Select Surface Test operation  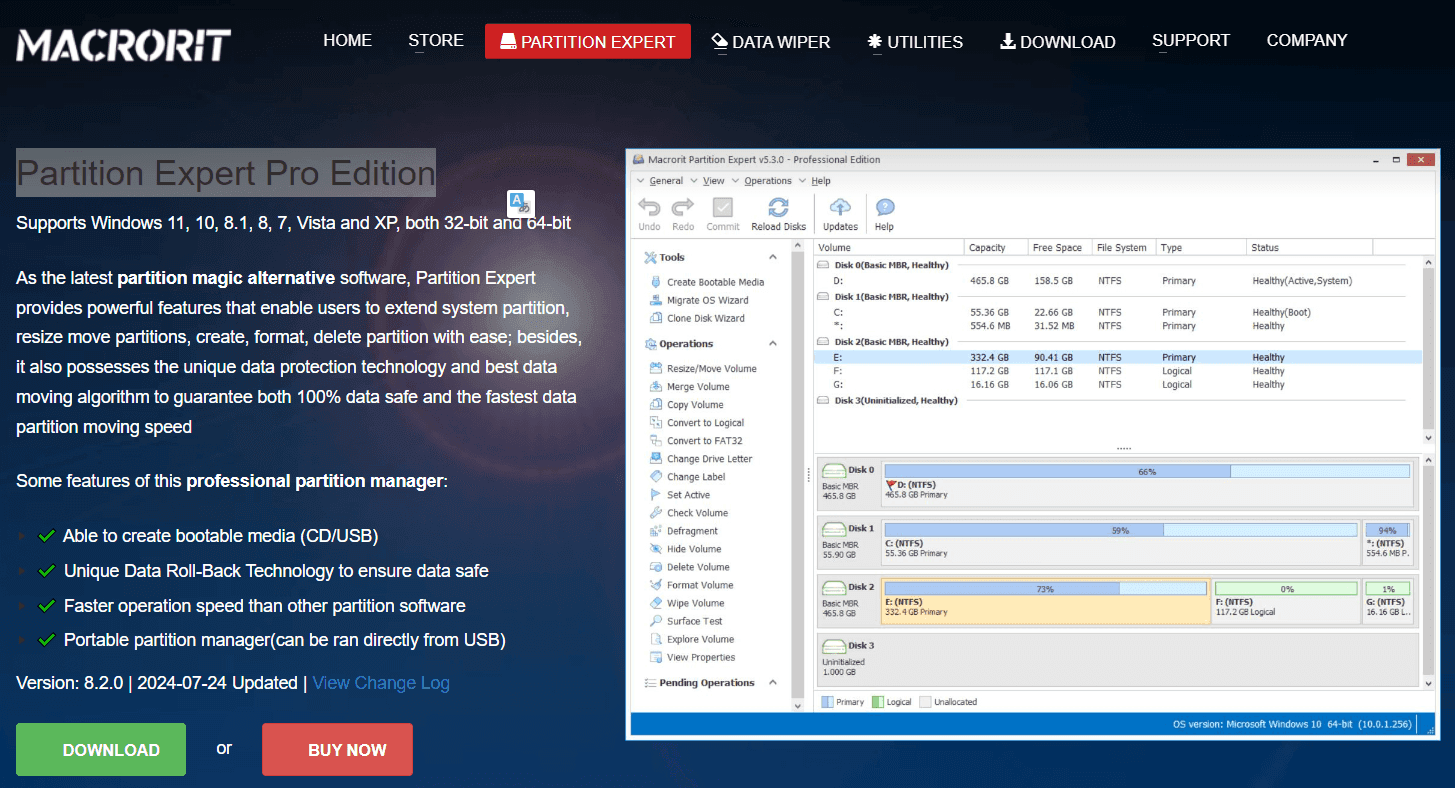pos(686,620)
